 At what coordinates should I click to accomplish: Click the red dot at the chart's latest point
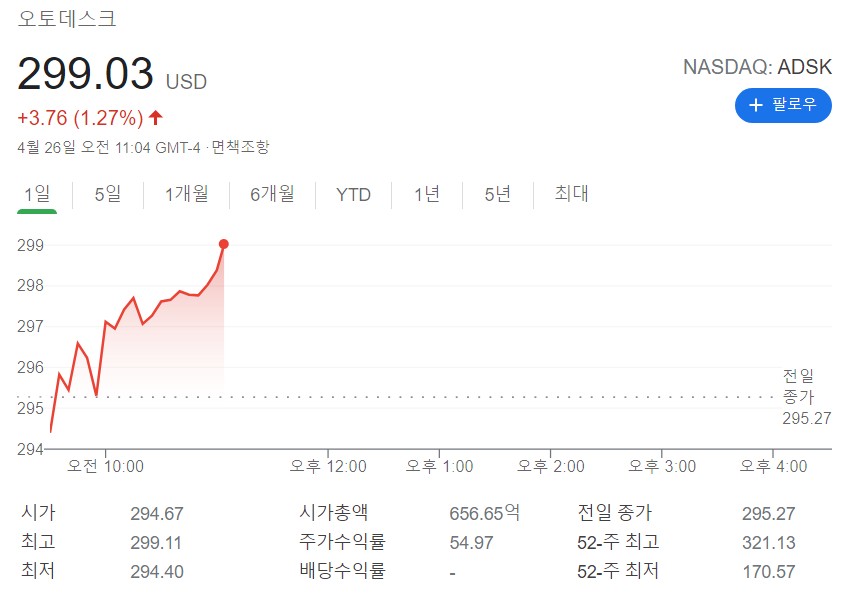(223, 244)
